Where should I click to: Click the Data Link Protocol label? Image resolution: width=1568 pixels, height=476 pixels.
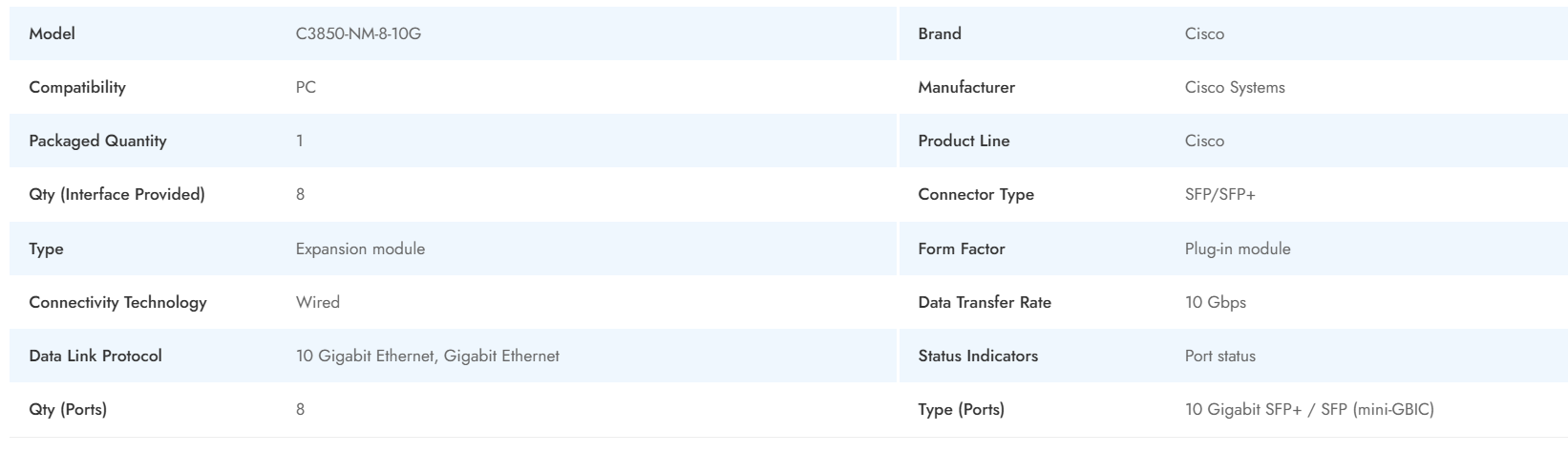(95, 356)
